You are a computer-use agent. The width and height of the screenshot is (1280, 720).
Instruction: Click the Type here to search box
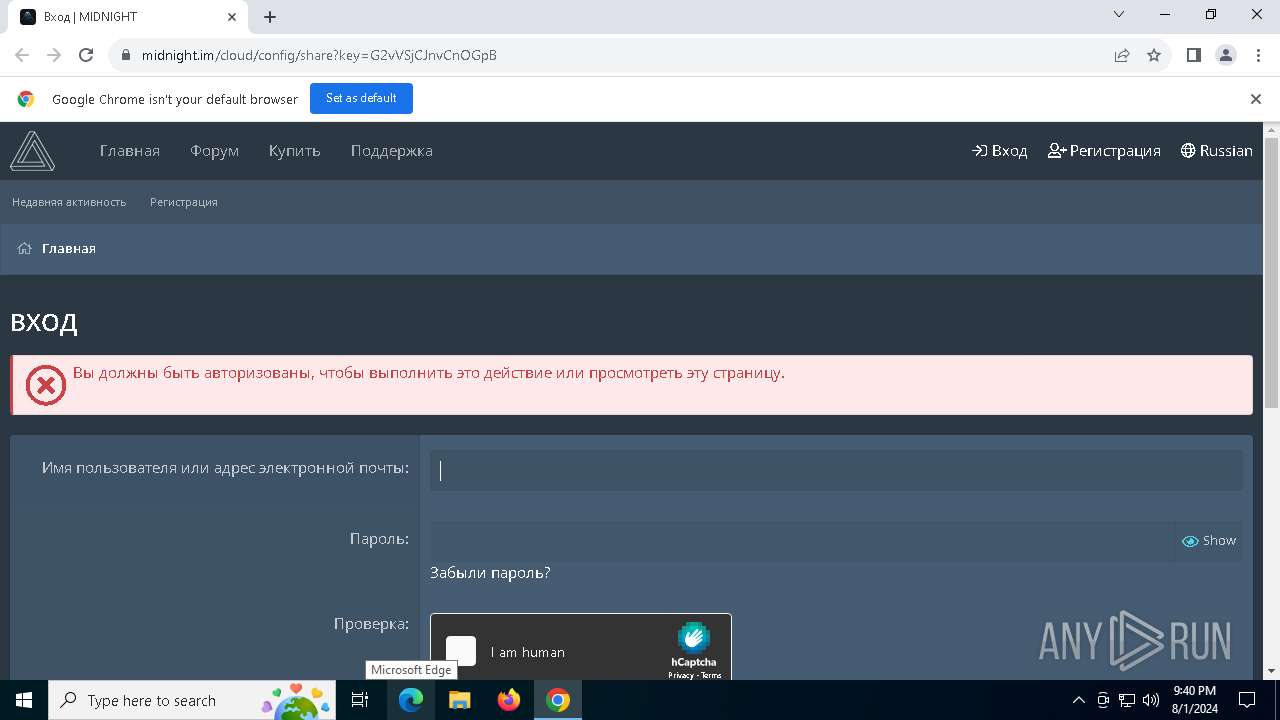[x=190, y=700]
